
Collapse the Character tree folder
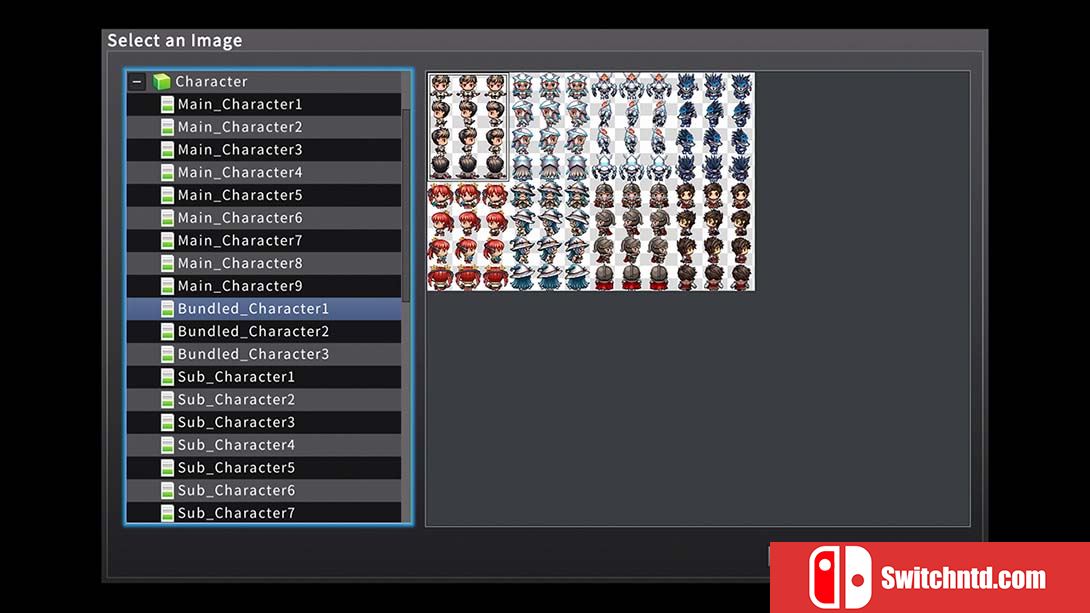137,82
